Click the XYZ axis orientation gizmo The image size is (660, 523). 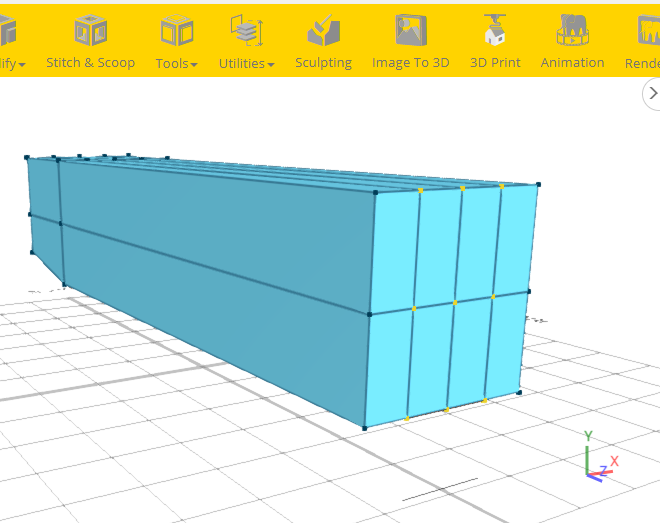pyautogui.click(x=601, y=457)
